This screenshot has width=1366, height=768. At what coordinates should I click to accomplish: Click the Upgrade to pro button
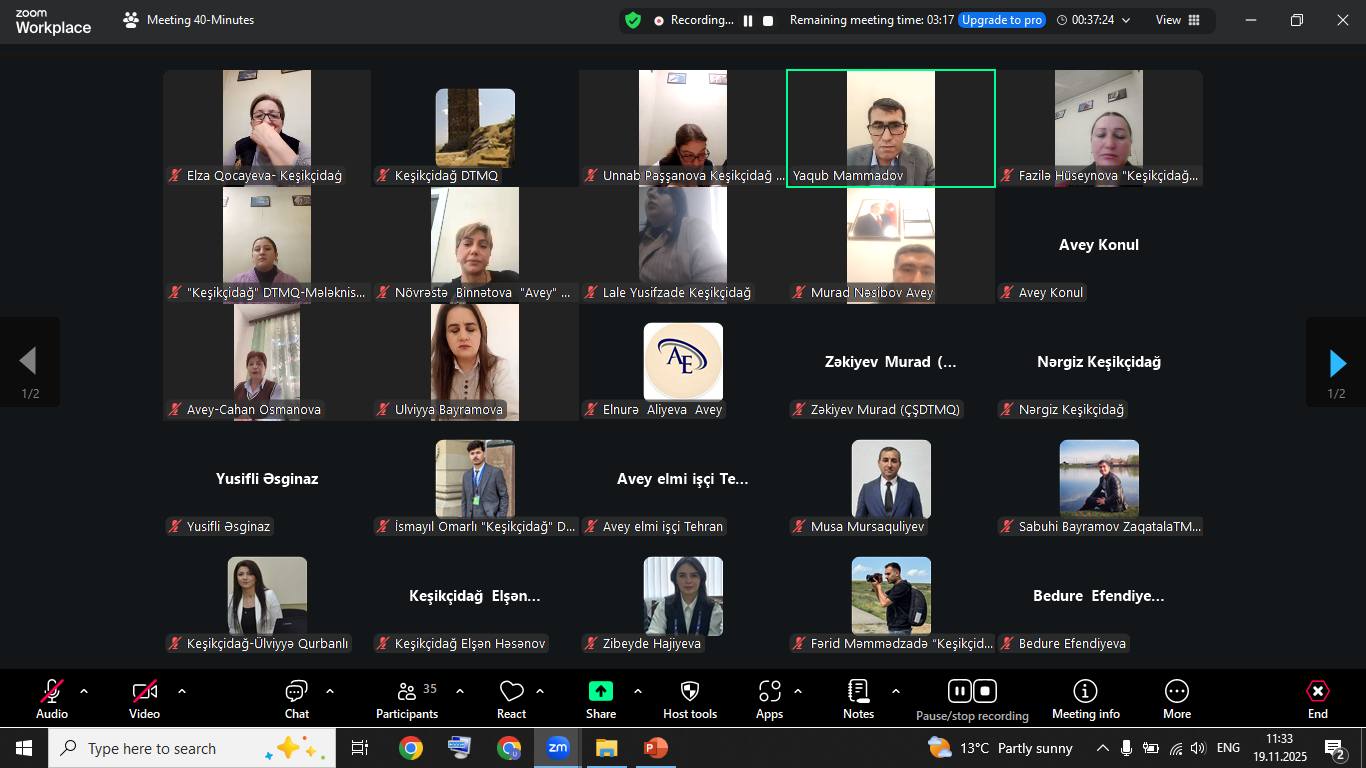point(1001,20)
